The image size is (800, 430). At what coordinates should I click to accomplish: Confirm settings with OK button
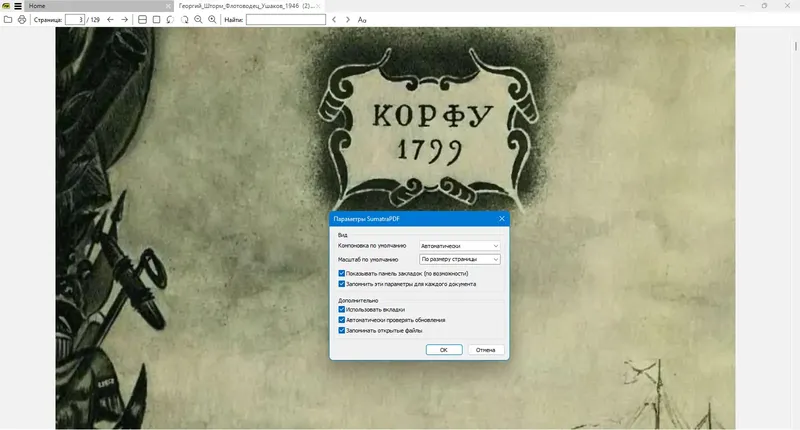(x=444, y=350)
